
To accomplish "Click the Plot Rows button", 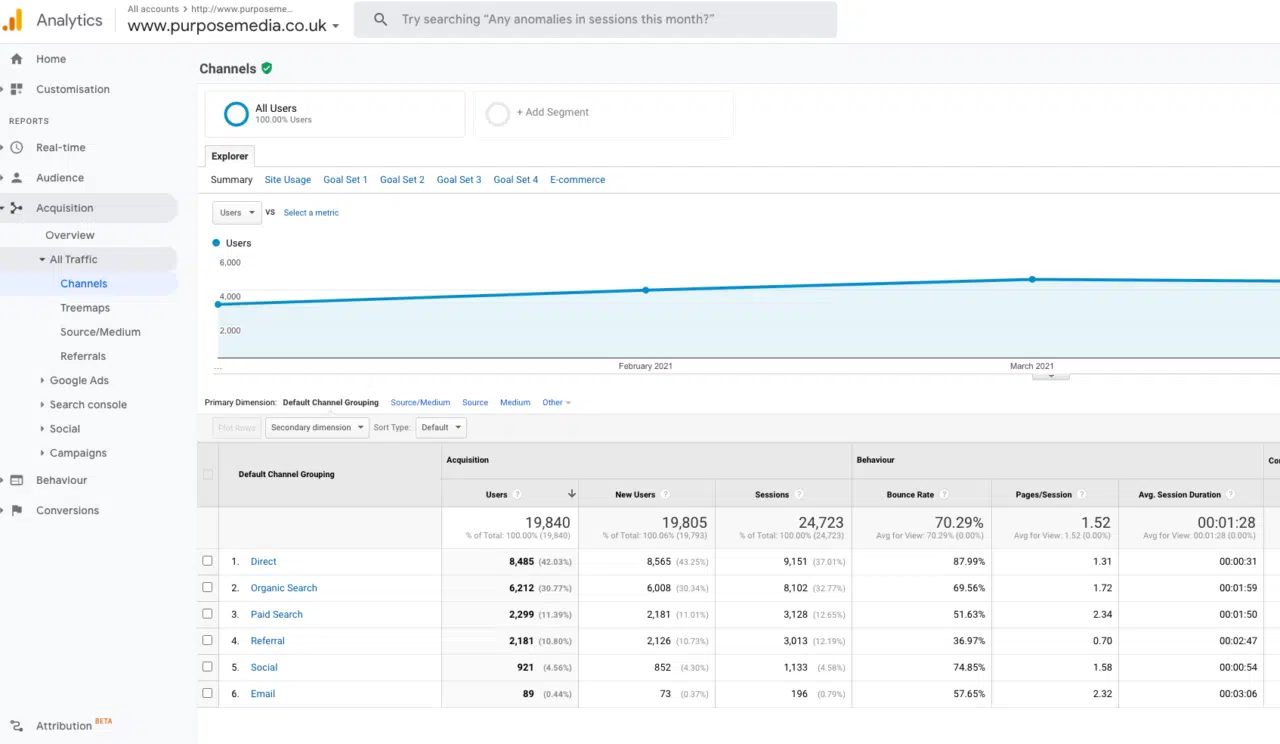I will pyautogui.click(x=237, y=427).
